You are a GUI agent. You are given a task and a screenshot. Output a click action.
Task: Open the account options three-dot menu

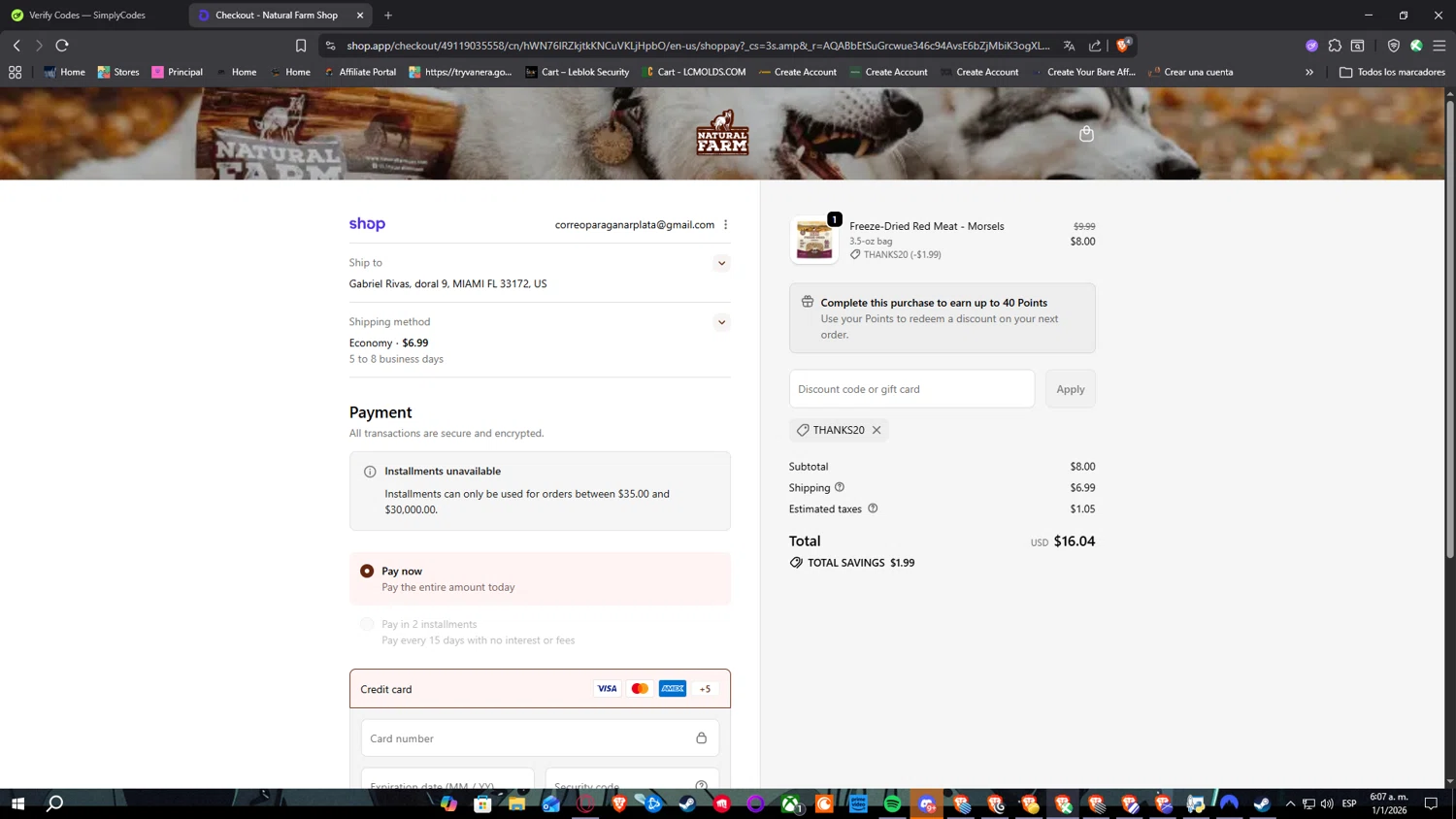[x=725, y=224]
